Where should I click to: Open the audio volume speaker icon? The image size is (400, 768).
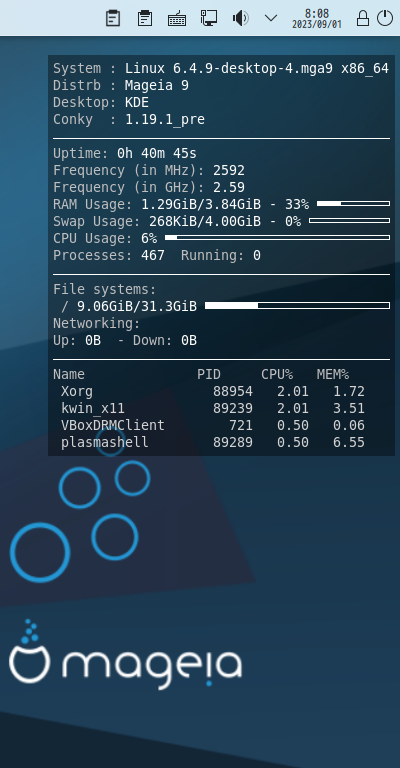(x=240, y=18)
